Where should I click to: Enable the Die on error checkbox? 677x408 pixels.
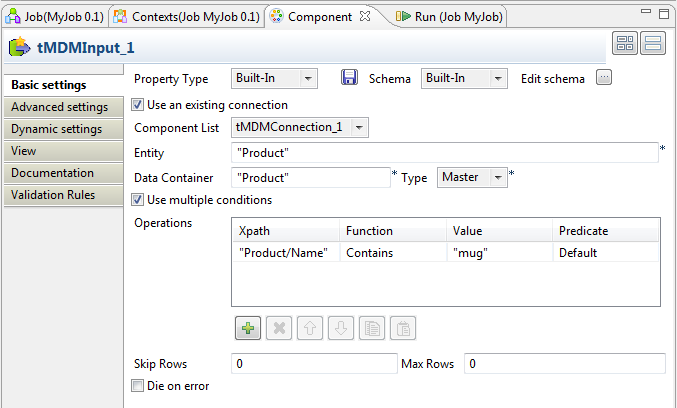click(138, 385)
